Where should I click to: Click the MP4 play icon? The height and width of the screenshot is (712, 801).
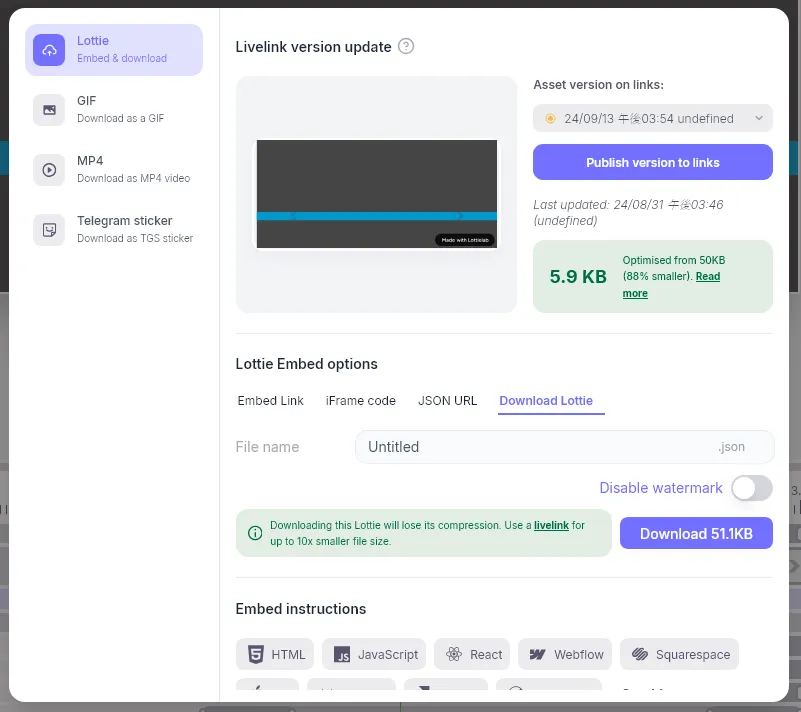pyautogui.click(x=49, y=170)
